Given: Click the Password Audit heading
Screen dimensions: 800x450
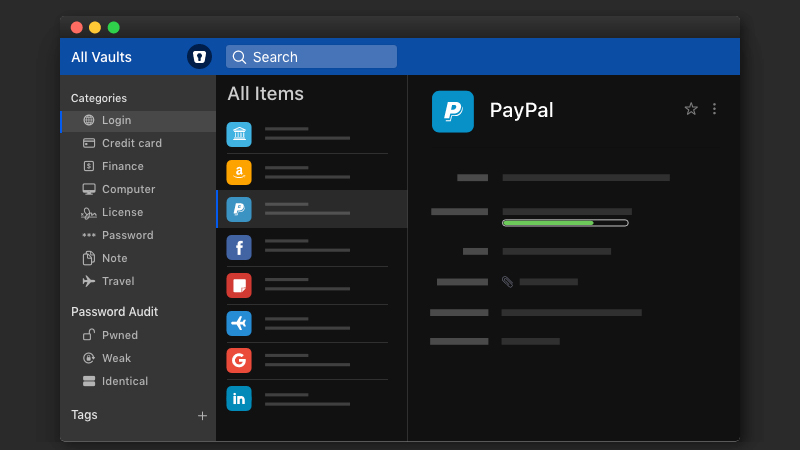Looking at the screenshot, I should coord(114,312).
